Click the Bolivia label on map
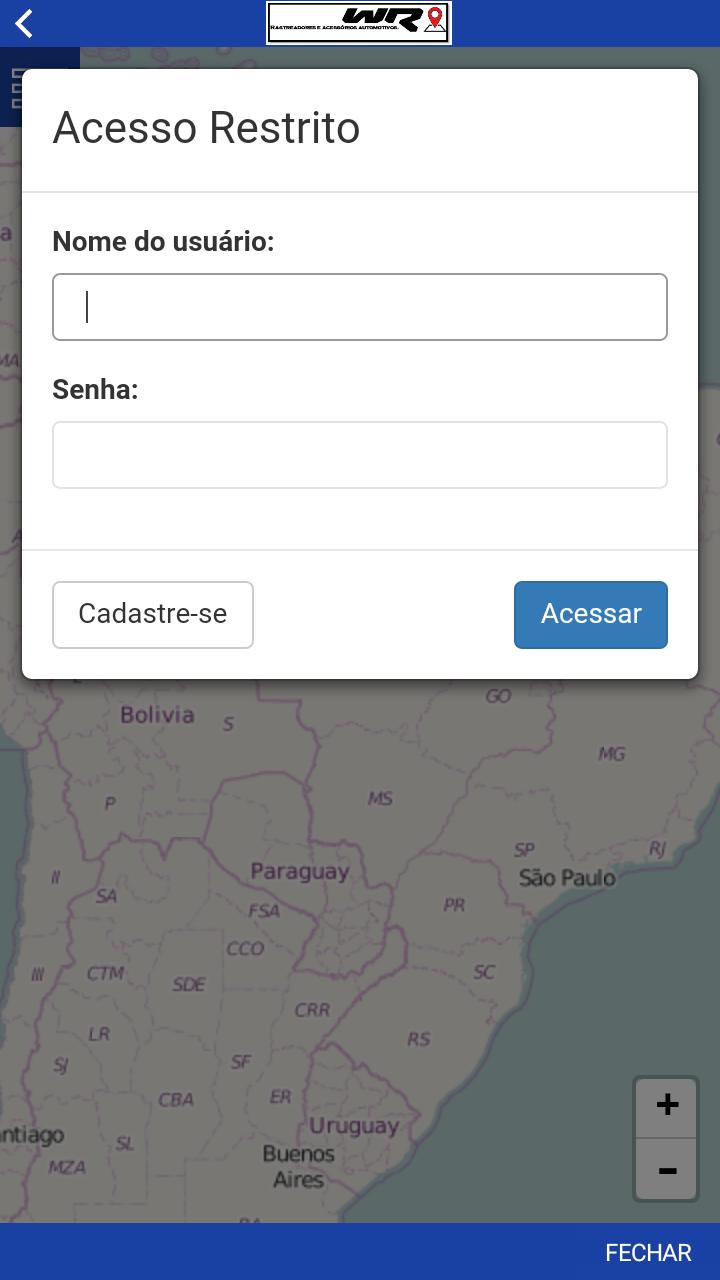720x1280 pixels. (157, 715)
